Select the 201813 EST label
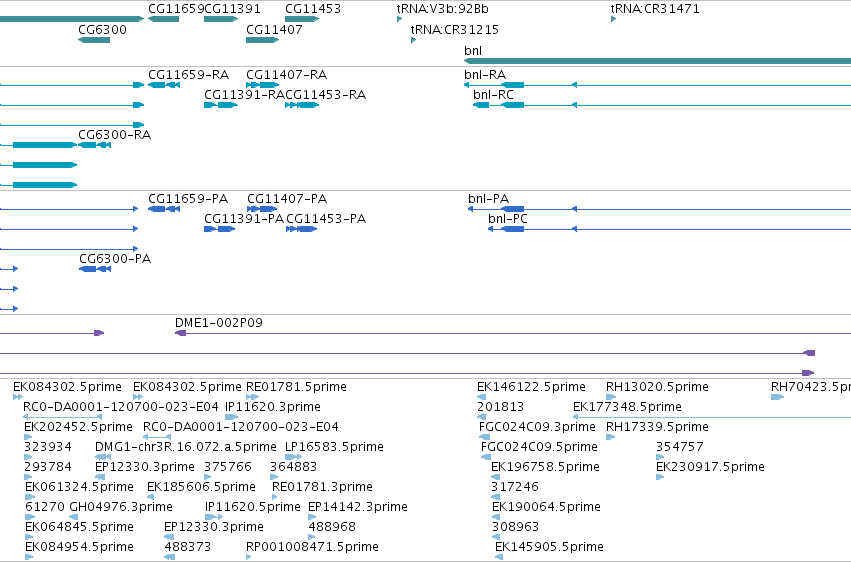 pos(500,407)
